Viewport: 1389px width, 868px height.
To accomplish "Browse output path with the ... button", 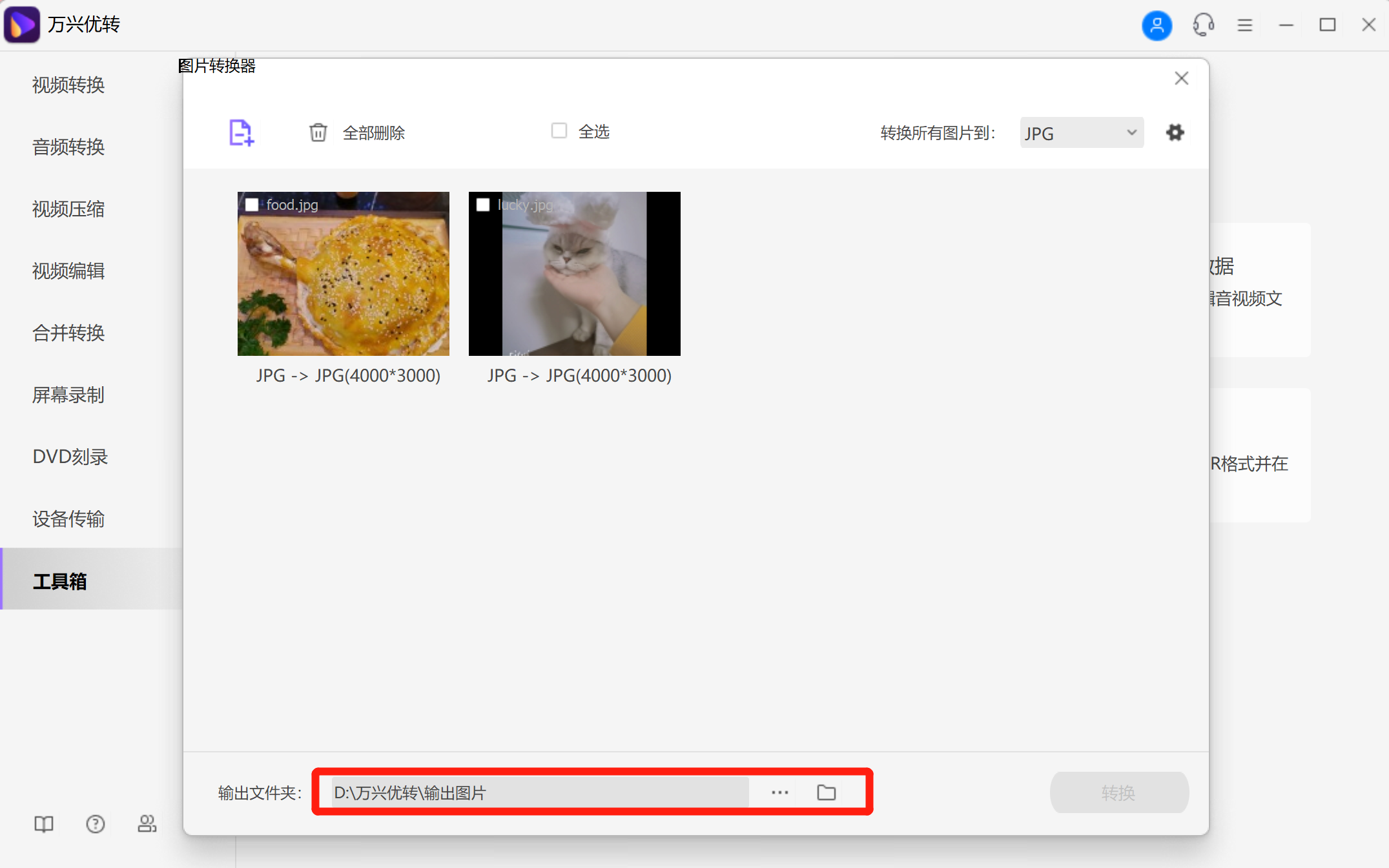I will pyautogui.click(x=779, y=792).
